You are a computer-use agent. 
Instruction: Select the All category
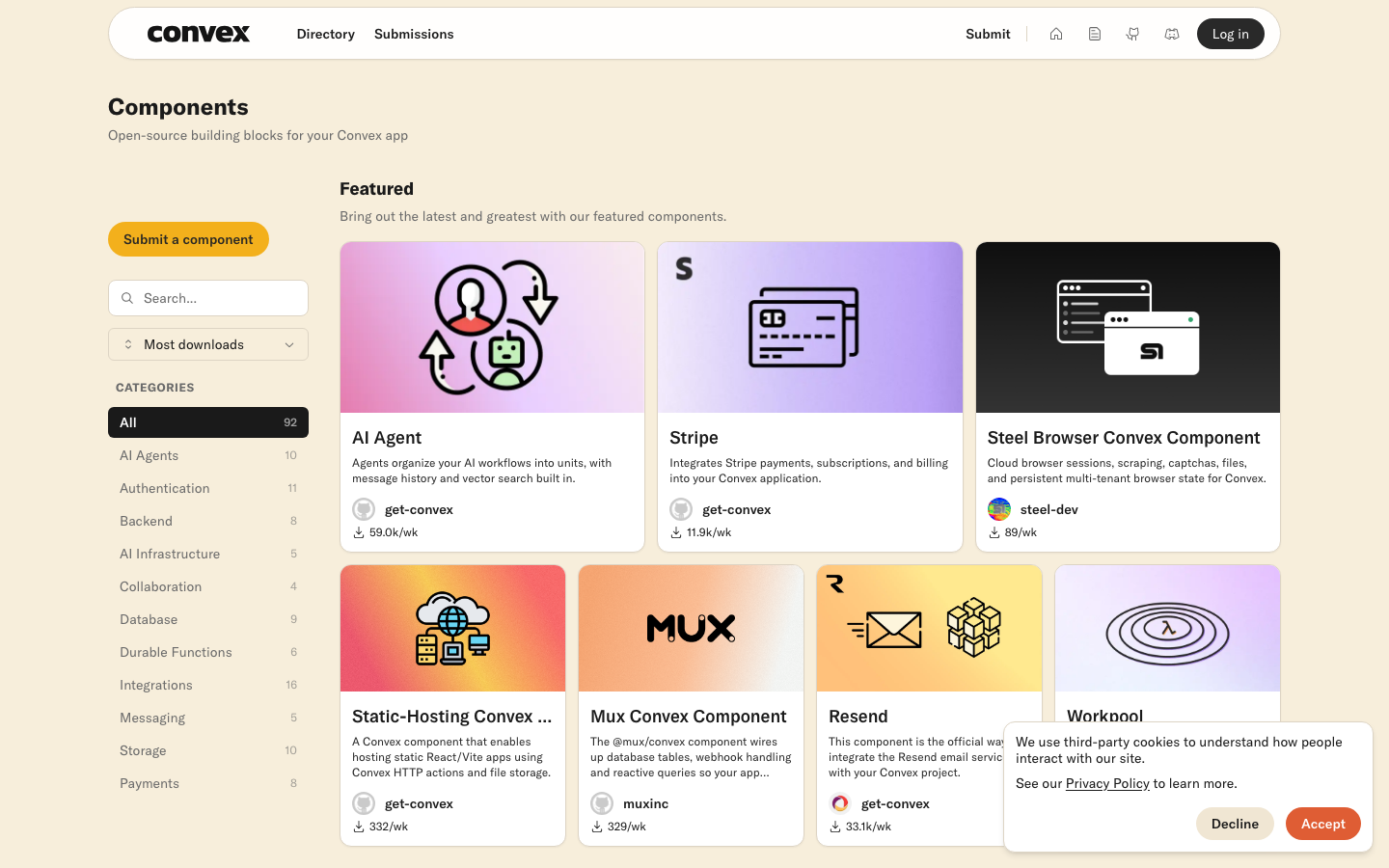click(x=208, y=422)
